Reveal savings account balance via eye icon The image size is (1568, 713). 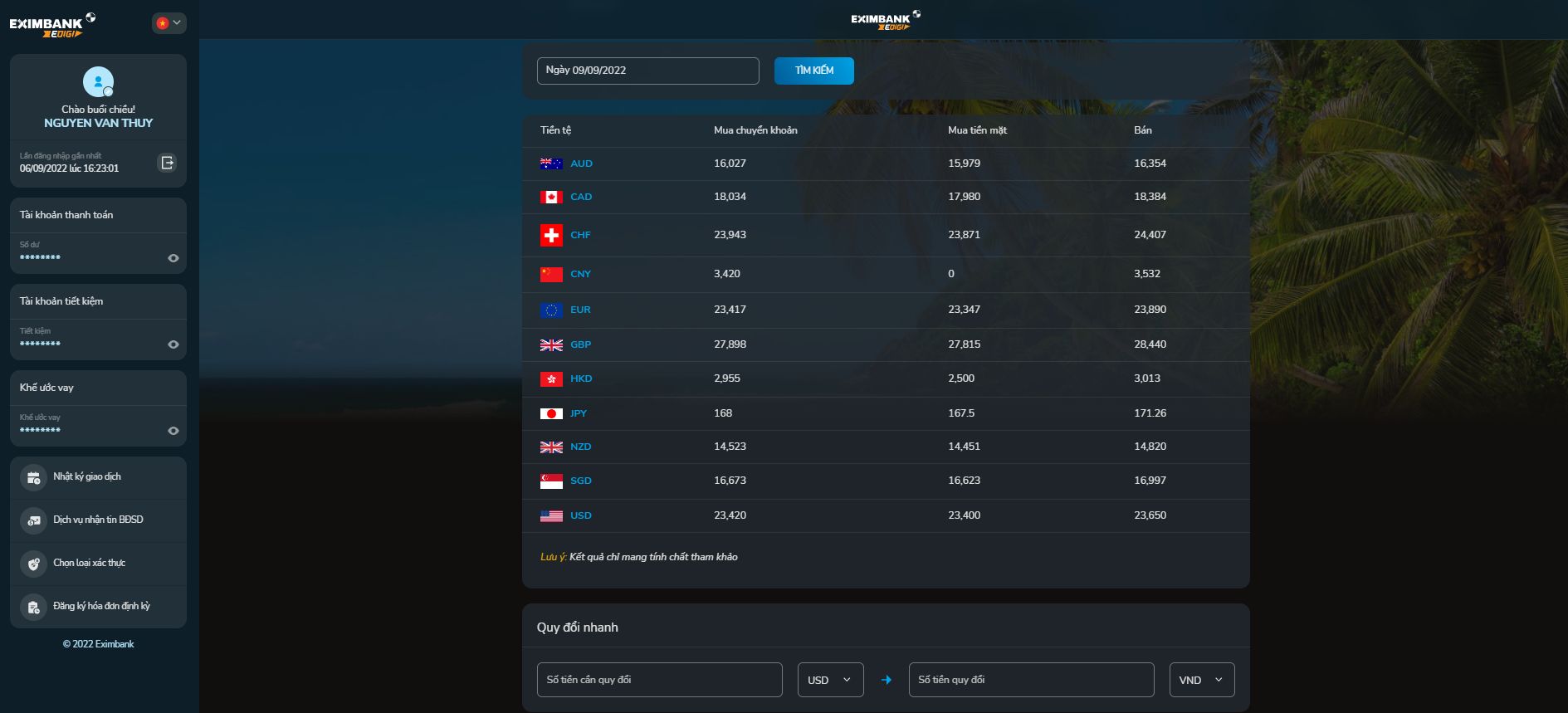tap(173, 344)
